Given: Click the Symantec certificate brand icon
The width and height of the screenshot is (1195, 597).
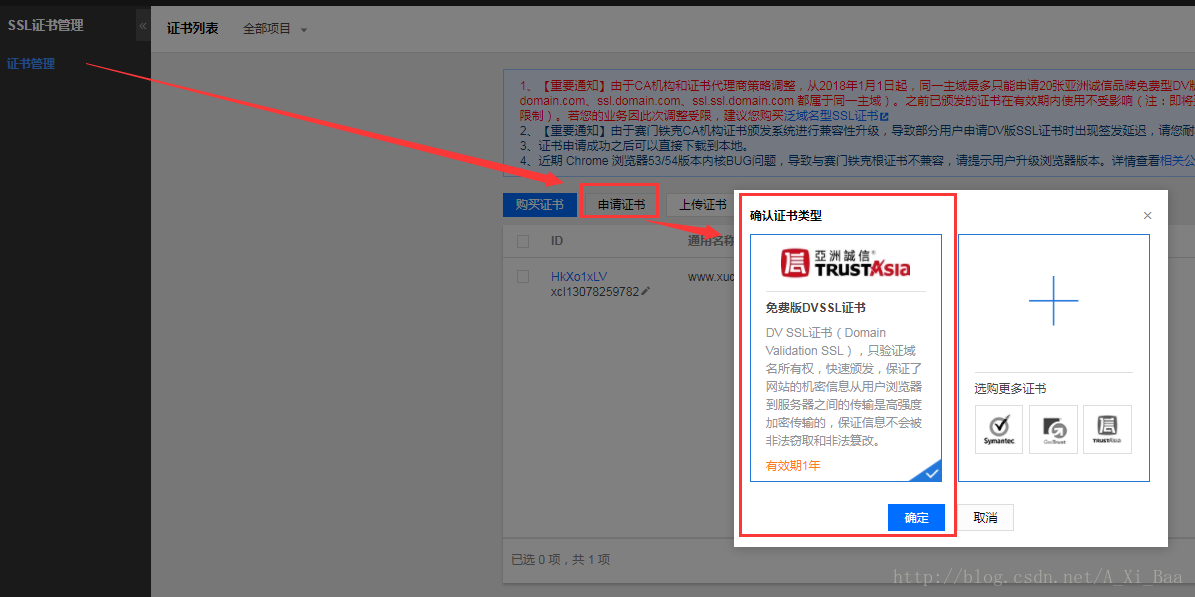Looking at the screenshot, I should coord(998,429).
